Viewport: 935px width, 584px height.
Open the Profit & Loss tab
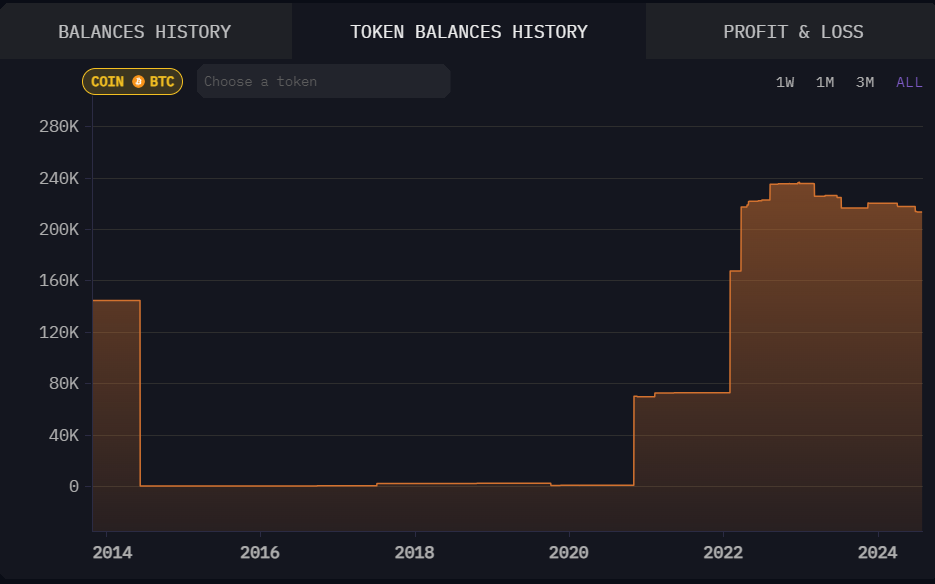click(792, 32)
